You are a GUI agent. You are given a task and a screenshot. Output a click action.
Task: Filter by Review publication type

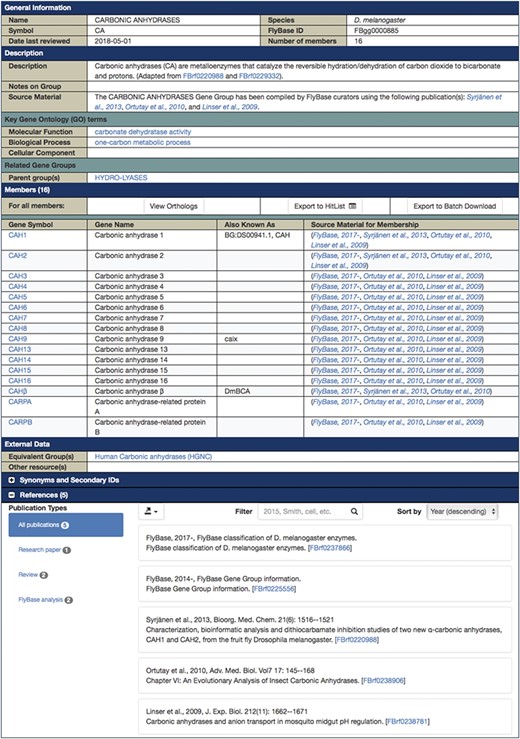click(x=33, y=575)
